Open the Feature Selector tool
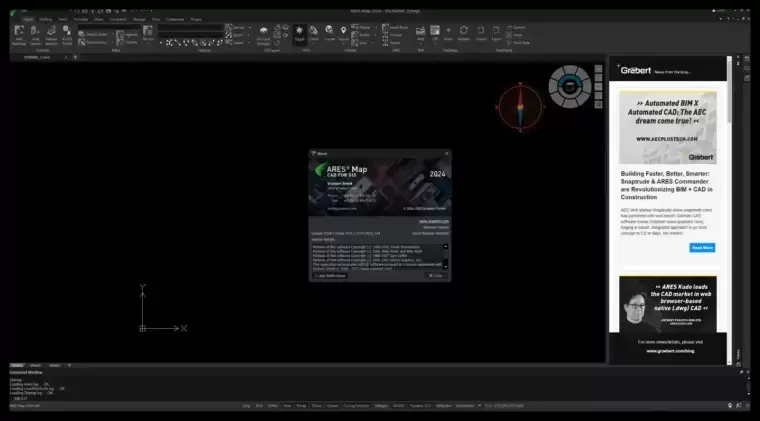This screenshot has width=760, height=421. [x=51, y=35]
